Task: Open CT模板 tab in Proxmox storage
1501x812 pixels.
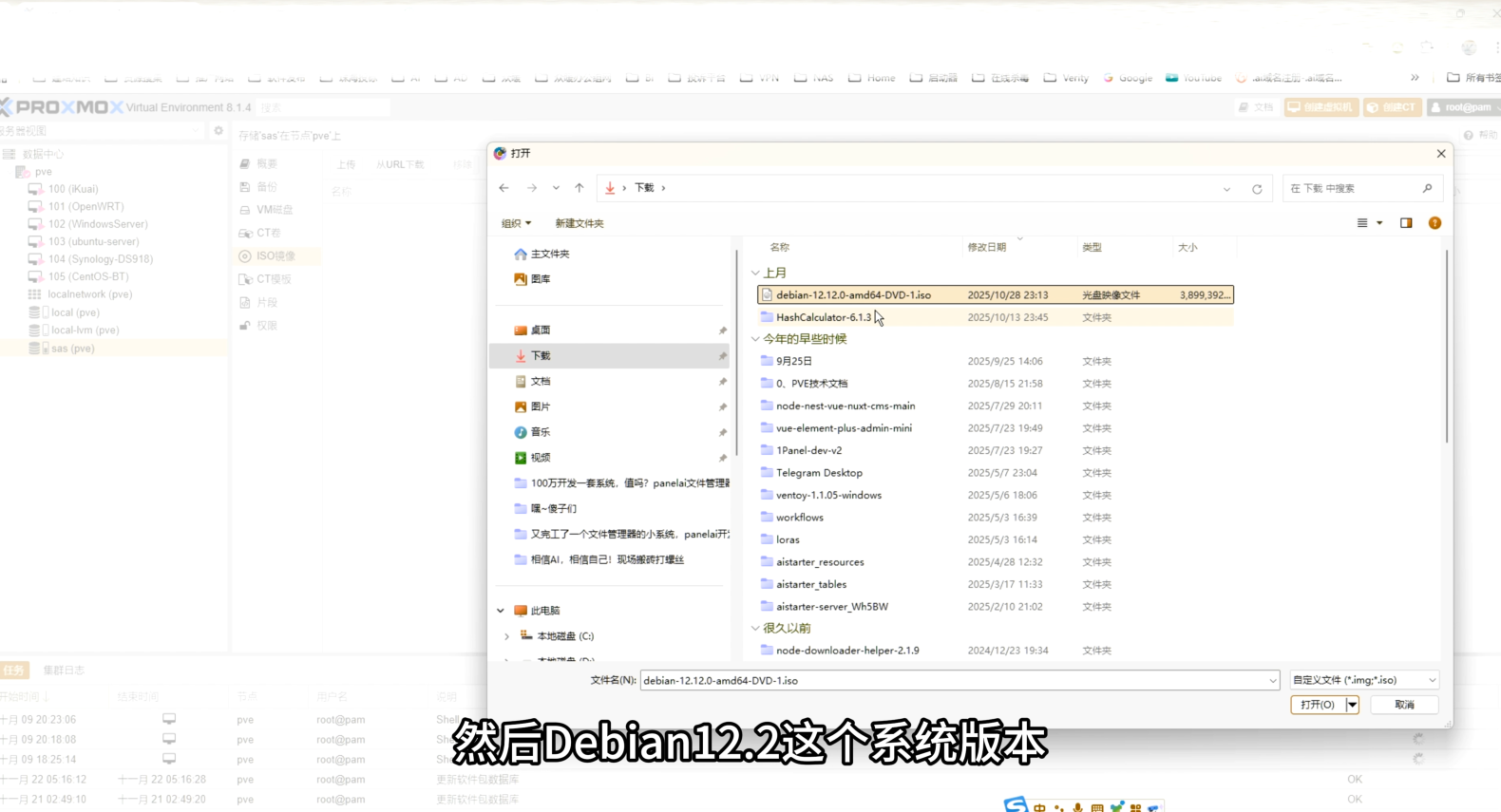Action: (x=274, y=279)
